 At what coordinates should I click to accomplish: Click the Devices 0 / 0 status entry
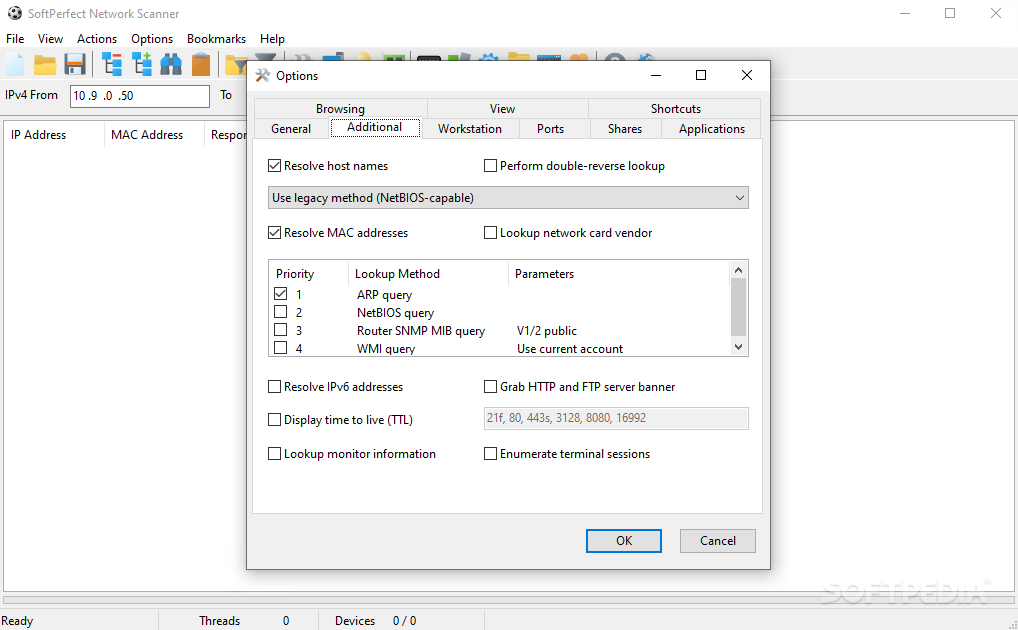click(x=375, y=621)
